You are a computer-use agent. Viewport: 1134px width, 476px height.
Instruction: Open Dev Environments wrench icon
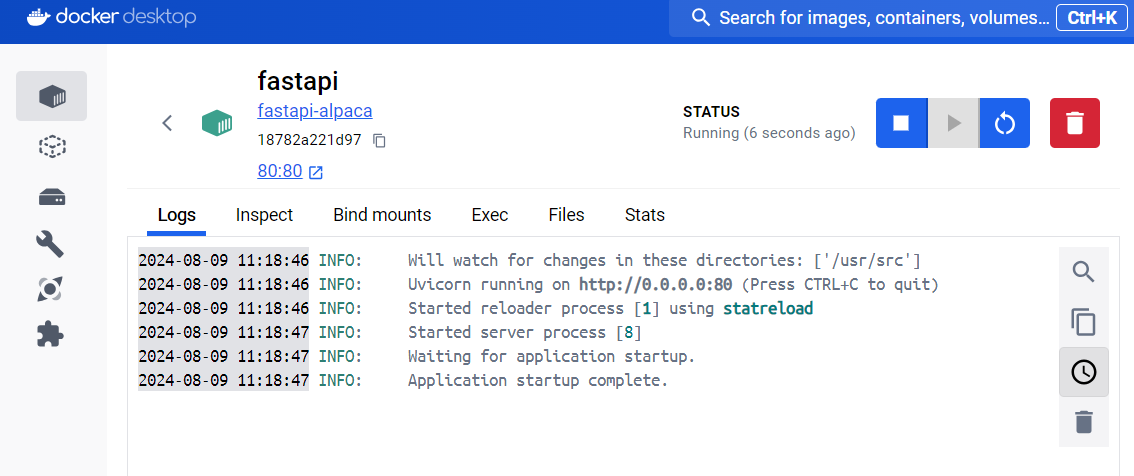click(51, 244)
